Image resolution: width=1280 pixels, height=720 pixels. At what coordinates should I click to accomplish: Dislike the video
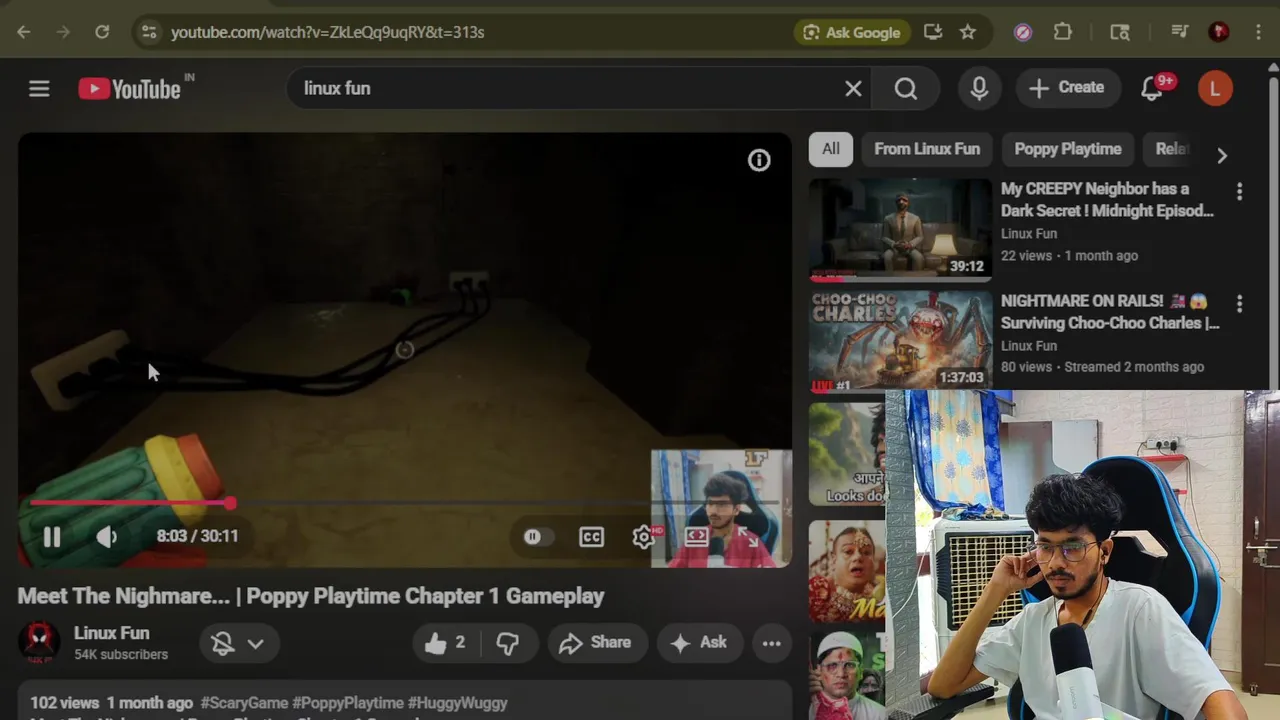pos(509,643)
